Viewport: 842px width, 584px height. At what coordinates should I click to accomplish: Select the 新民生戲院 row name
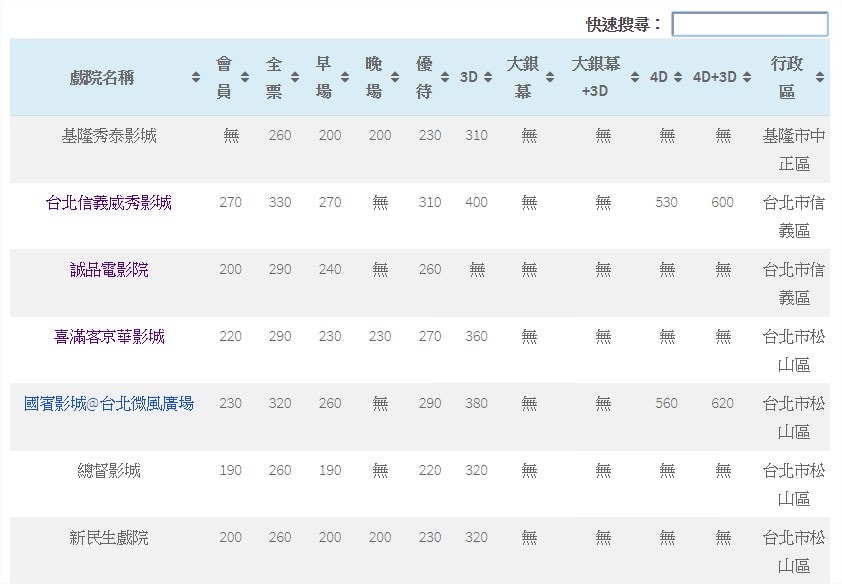click(x=109, y=538)
